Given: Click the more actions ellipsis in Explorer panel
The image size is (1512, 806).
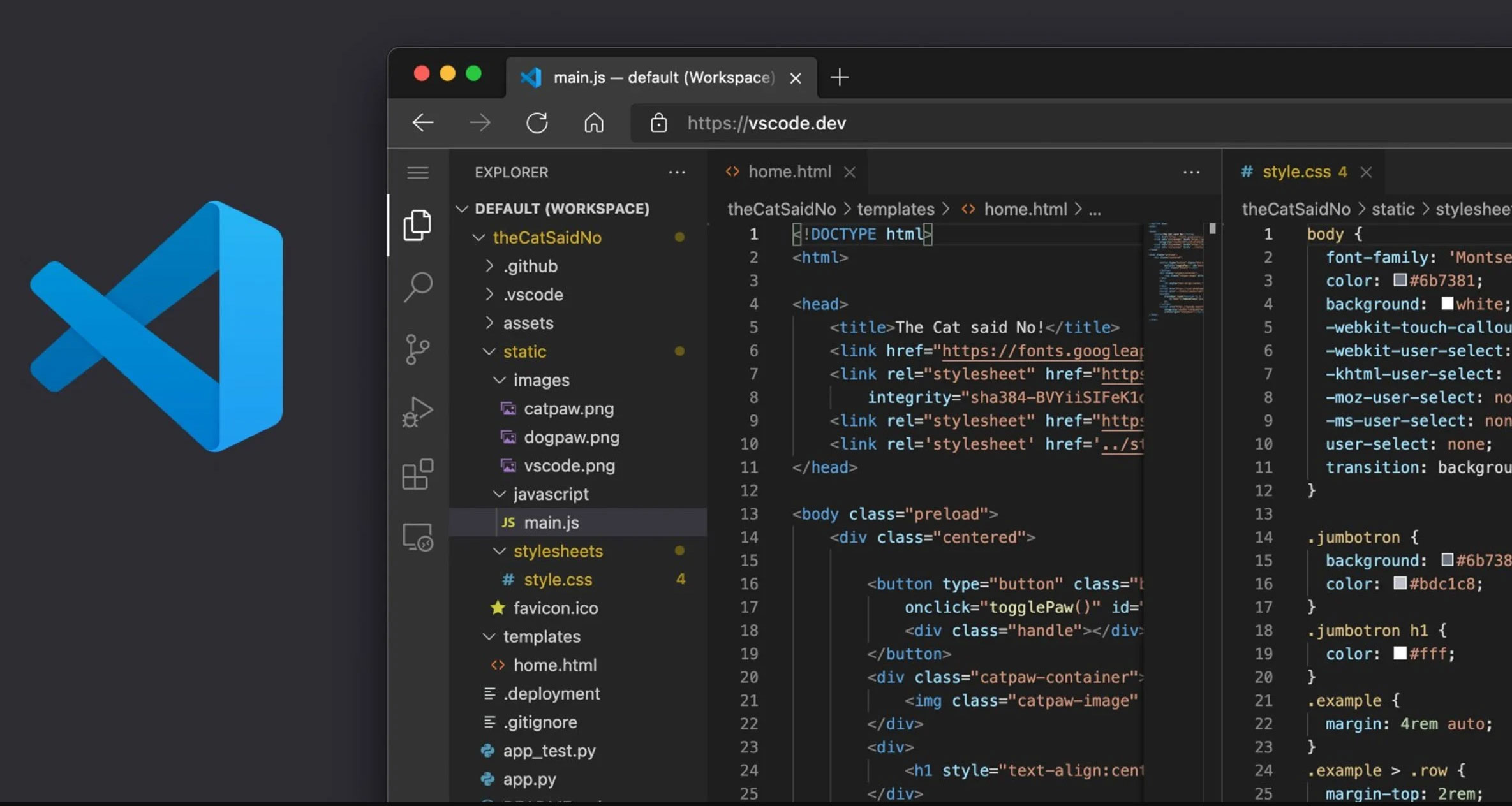Looking at the screenshot, I should pyautogui.click(x=680, y=172).
